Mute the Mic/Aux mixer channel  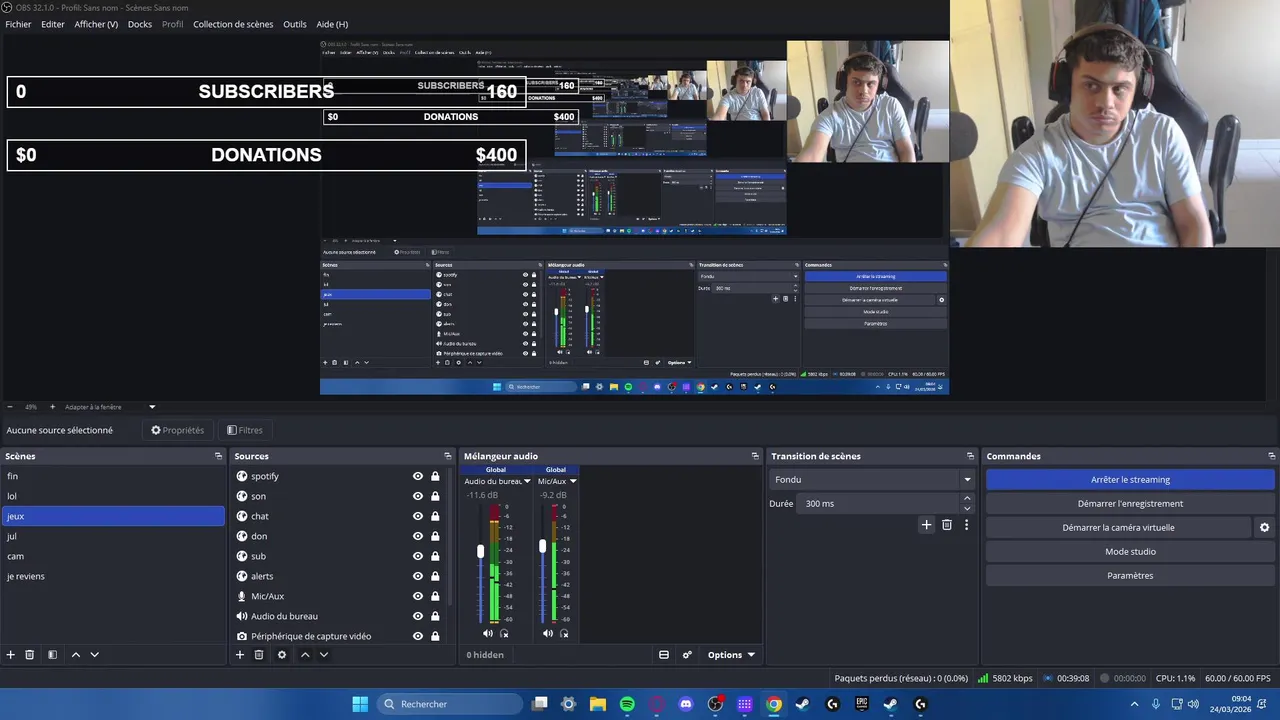tap(548, 633)
